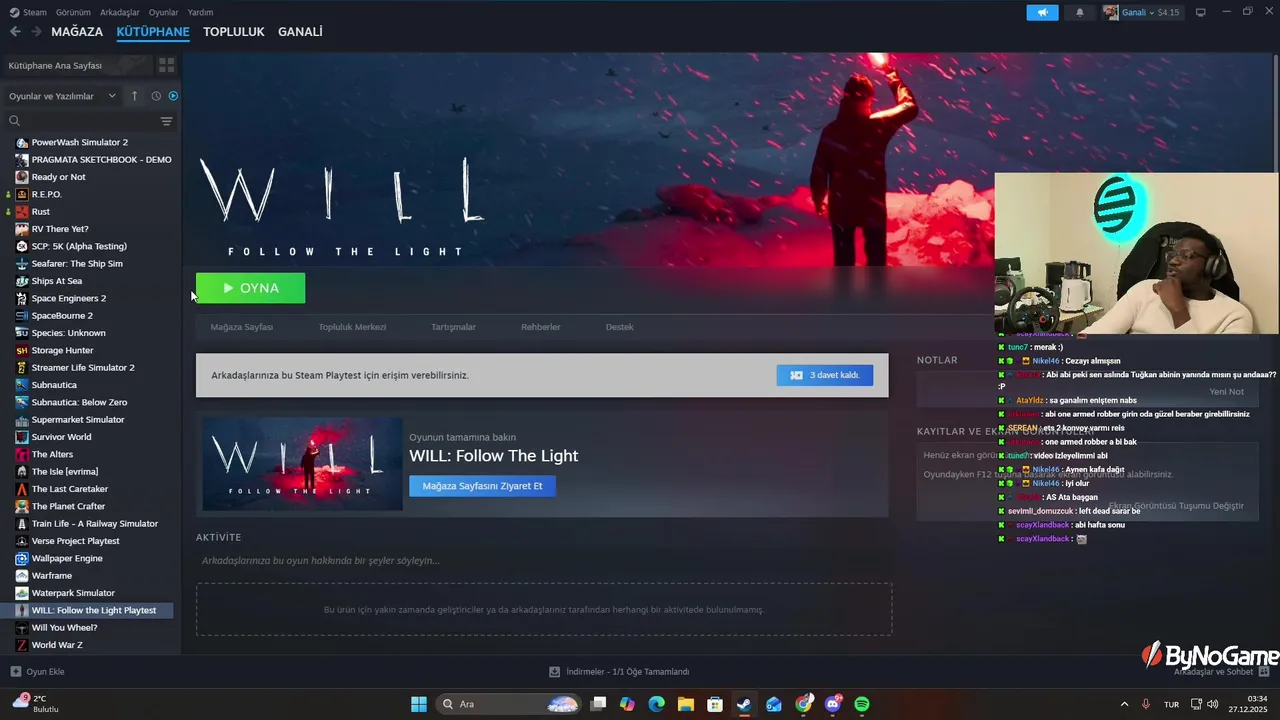Open the Tartışmalar link
This screenshot has height=720, width=1280.
click(x=453, y=327)
